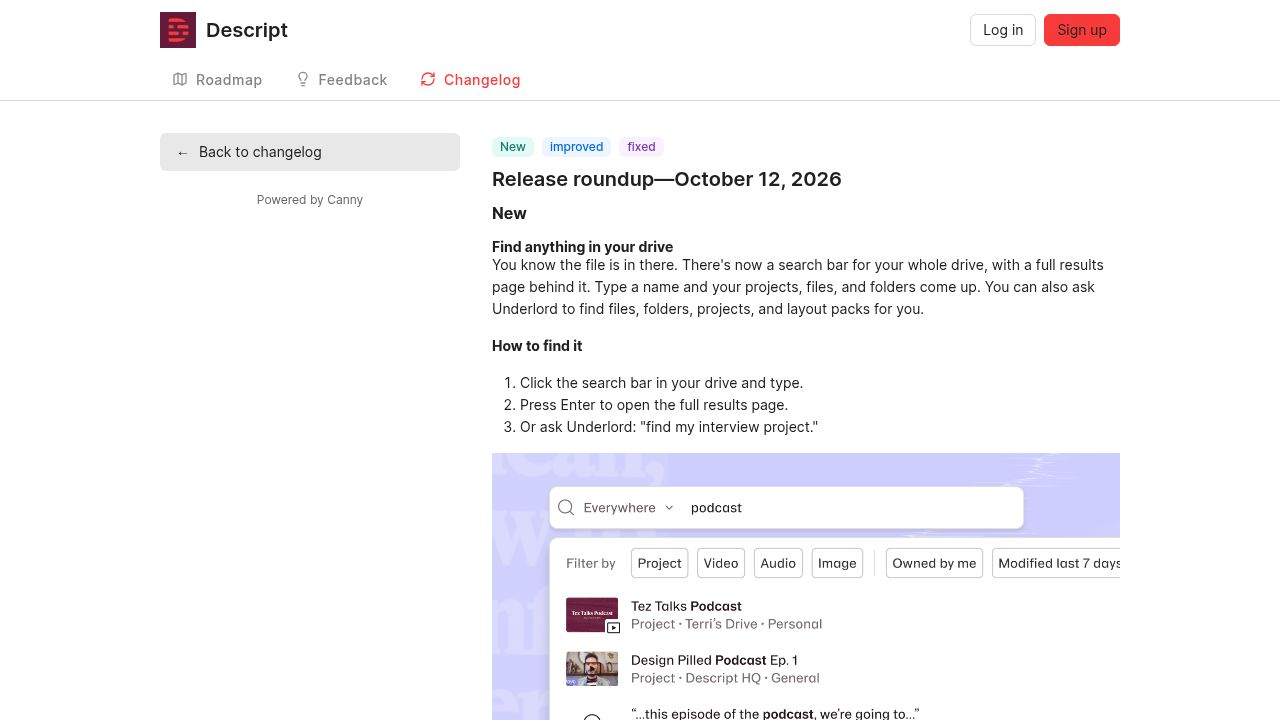Click the Or ask Underlord step
The height and width of the screenshot is (720, 1280).
pos(669,427)
